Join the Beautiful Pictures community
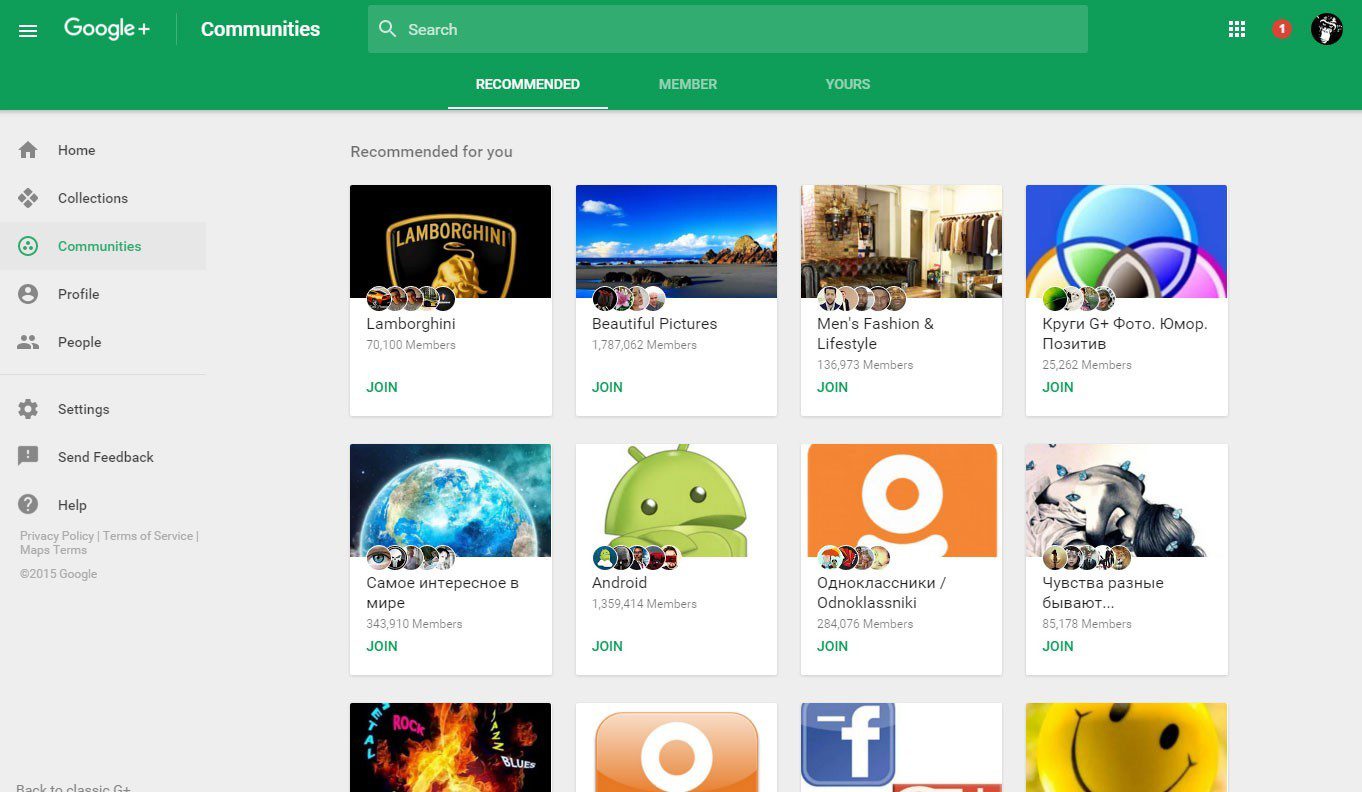This screenshot has height=792, width=1362. (x=607, y=387)
